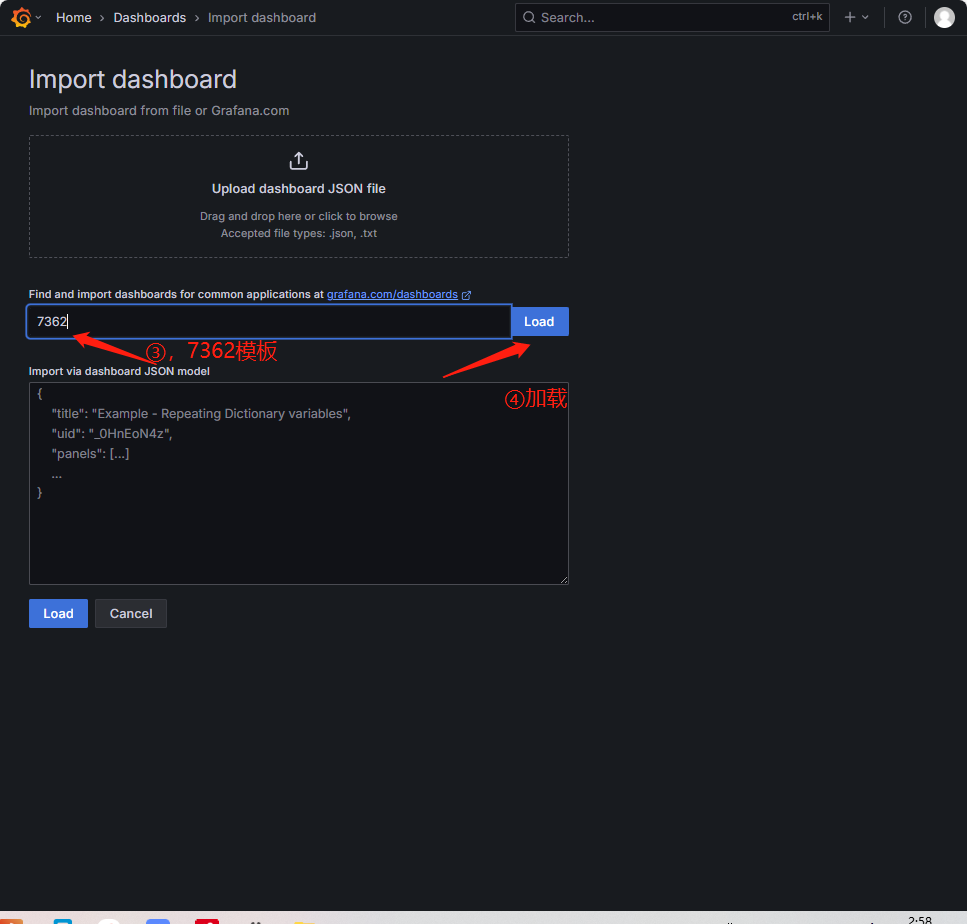Click the dashboard ID field containing 7362
Viewport: 967px width, 924px height.
[x=268, y=321]
